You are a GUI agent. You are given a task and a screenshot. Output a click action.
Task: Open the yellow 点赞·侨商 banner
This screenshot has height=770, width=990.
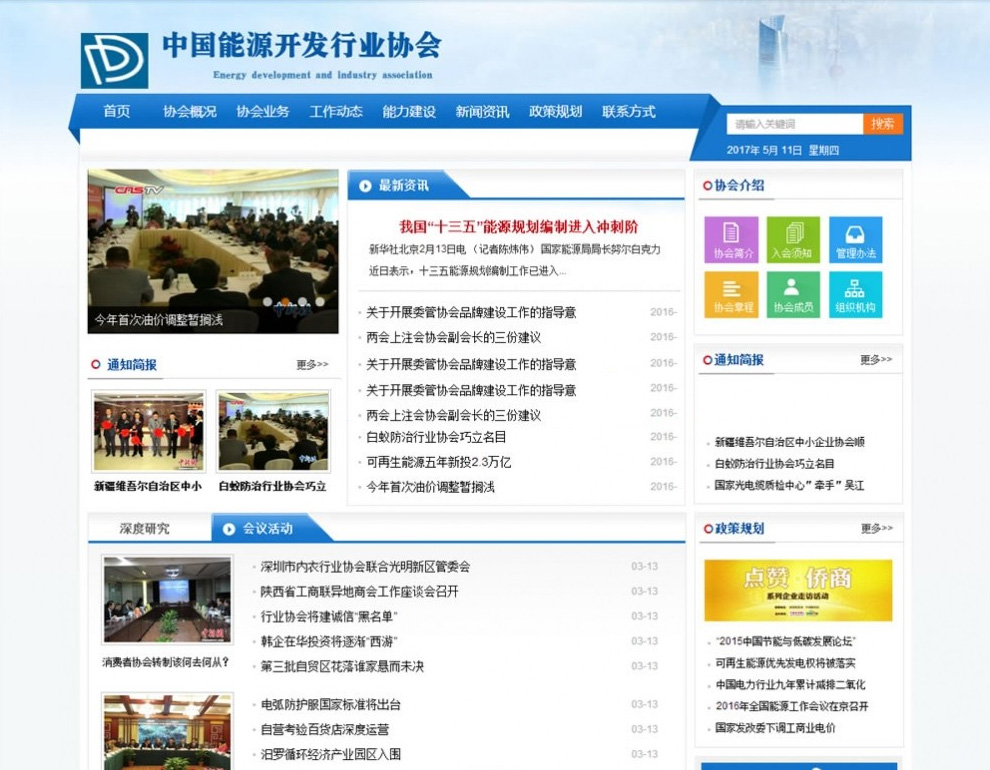click(x=798, y=590)
